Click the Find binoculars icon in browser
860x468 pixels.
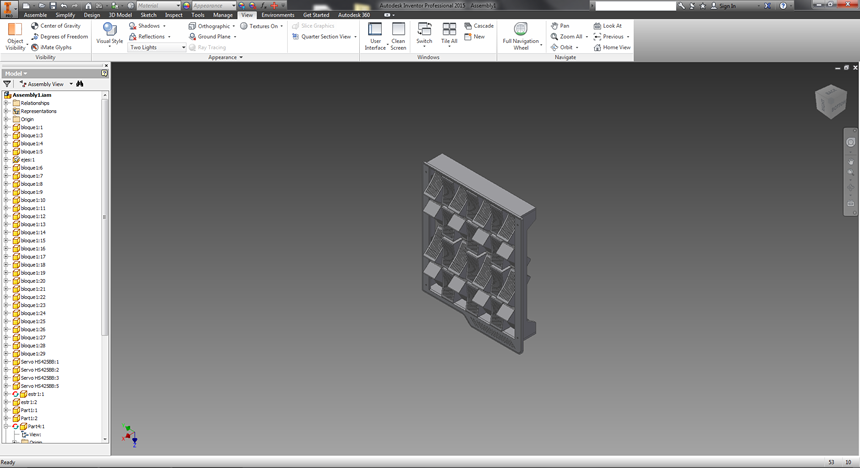pos(80,84)
